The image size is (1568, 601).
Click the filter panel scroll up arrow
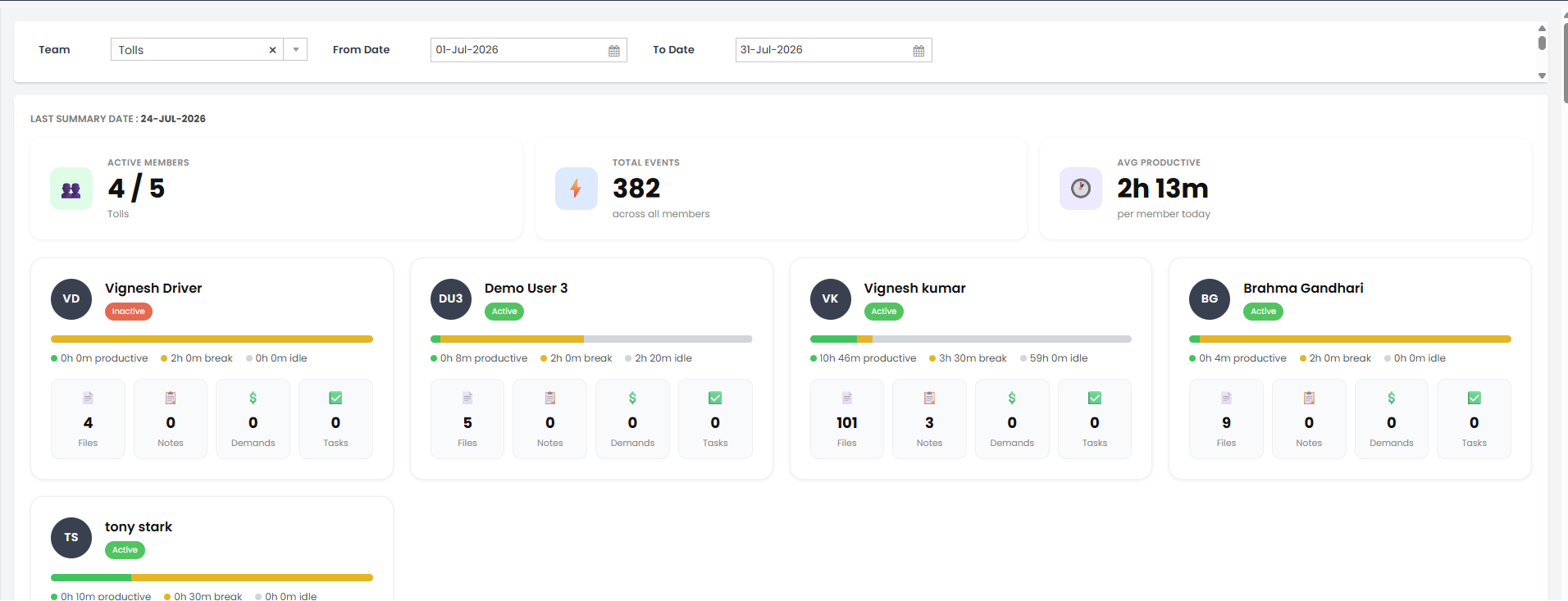click(1542, 28)
